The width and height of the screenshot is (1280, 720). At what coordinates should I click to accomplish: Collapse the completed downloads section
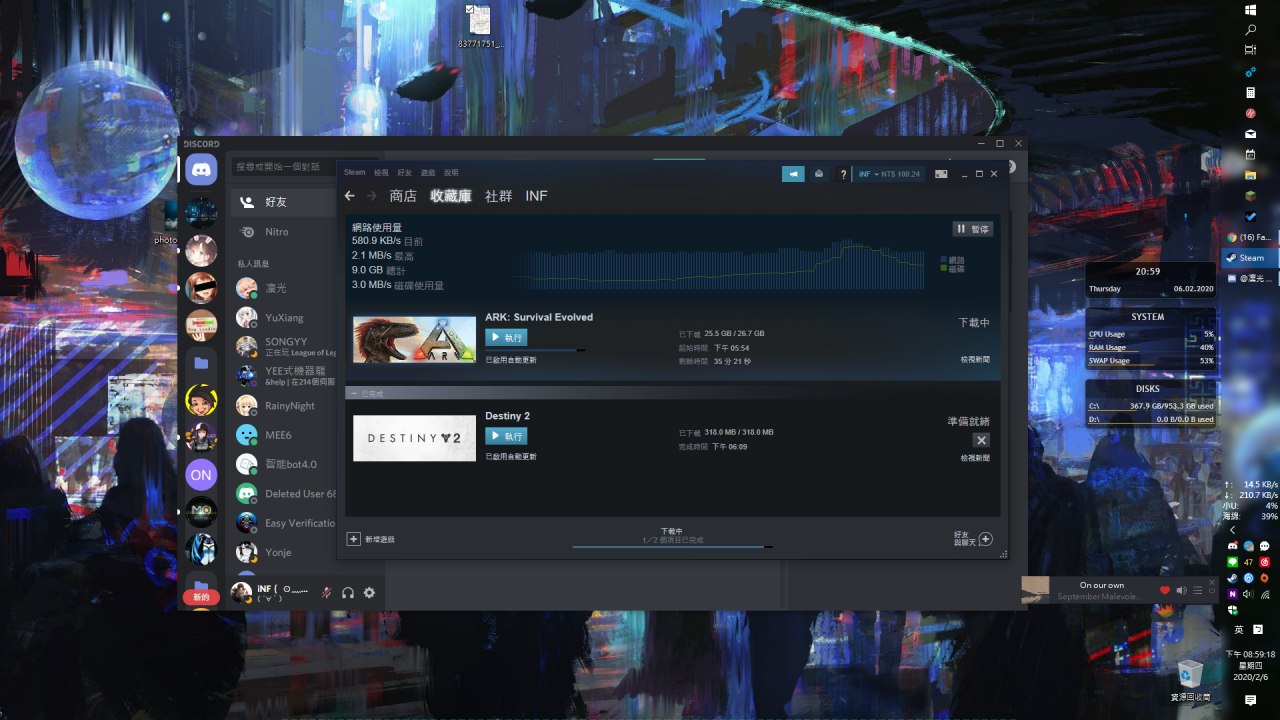[353, 393]
